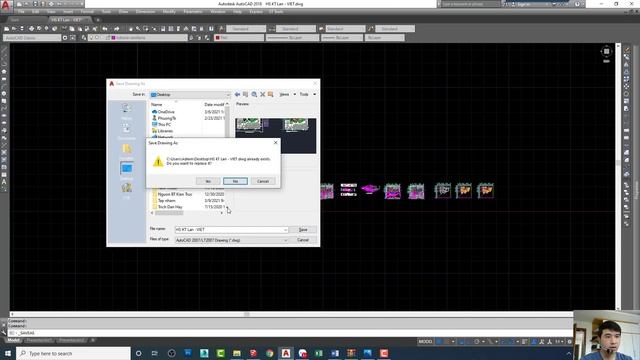
Task: Select the OneDrive entry in file list
Action: click(166, 112)
